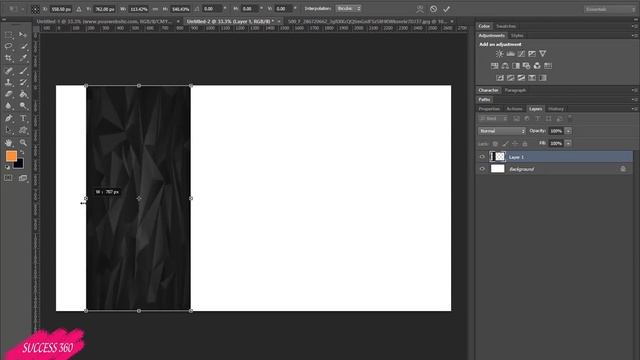Hide Layer 1 visibility eye

pos(482,157)
